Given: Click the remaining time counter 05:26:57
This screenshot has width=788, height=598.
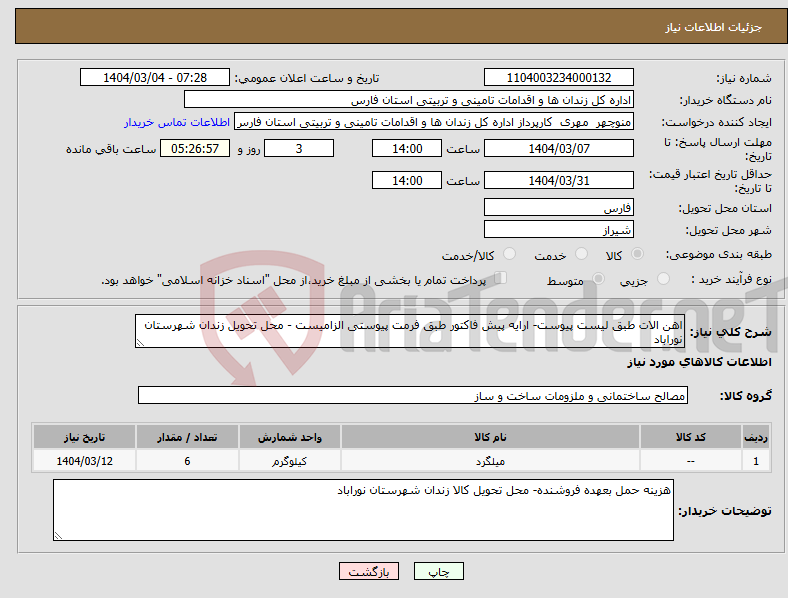Looking at the screenshot, I should [x=195, y=148].
